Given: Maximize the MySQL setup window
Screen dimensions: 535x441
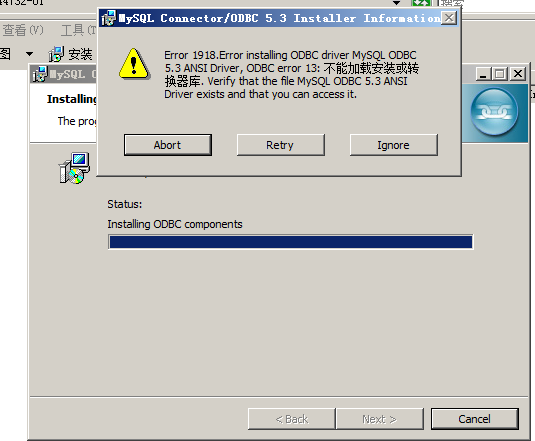Looking at the screenshot, I should pos(500,74).
